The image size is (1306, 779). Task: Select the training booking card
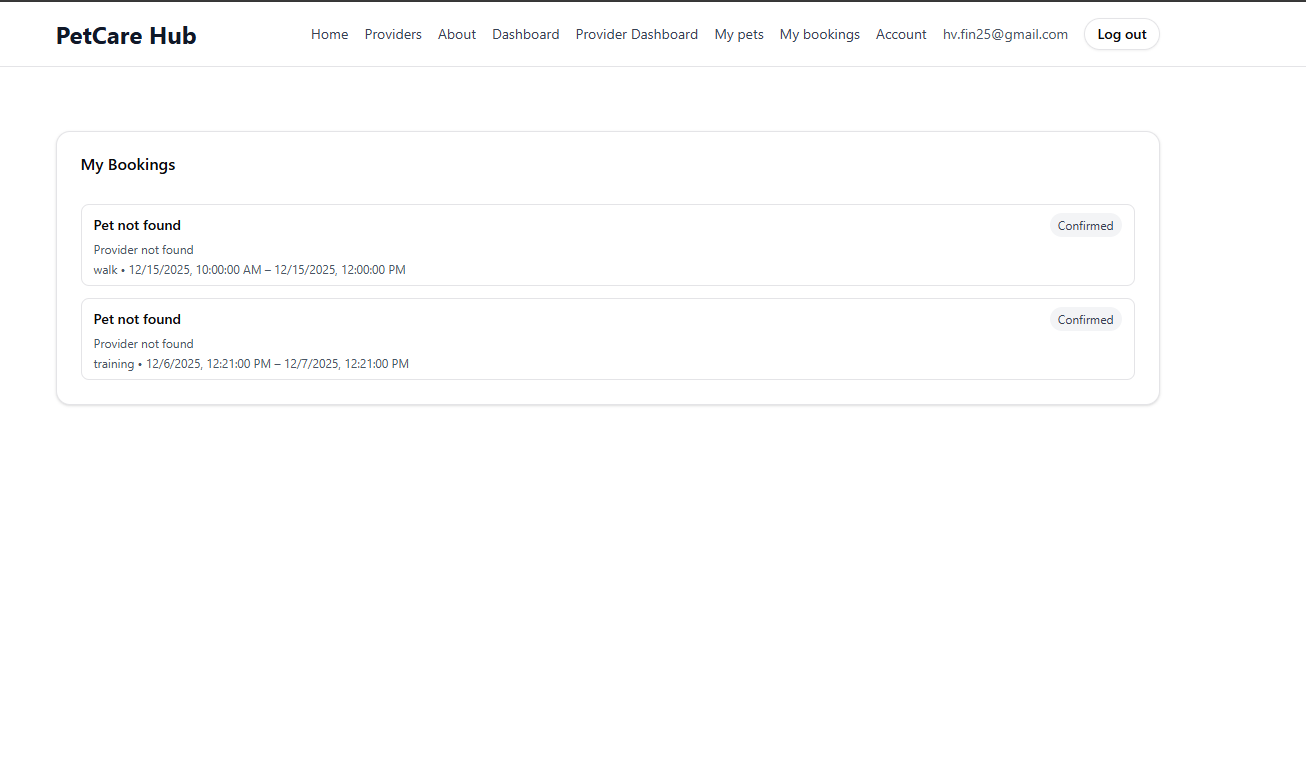click(x=607, y=339)
